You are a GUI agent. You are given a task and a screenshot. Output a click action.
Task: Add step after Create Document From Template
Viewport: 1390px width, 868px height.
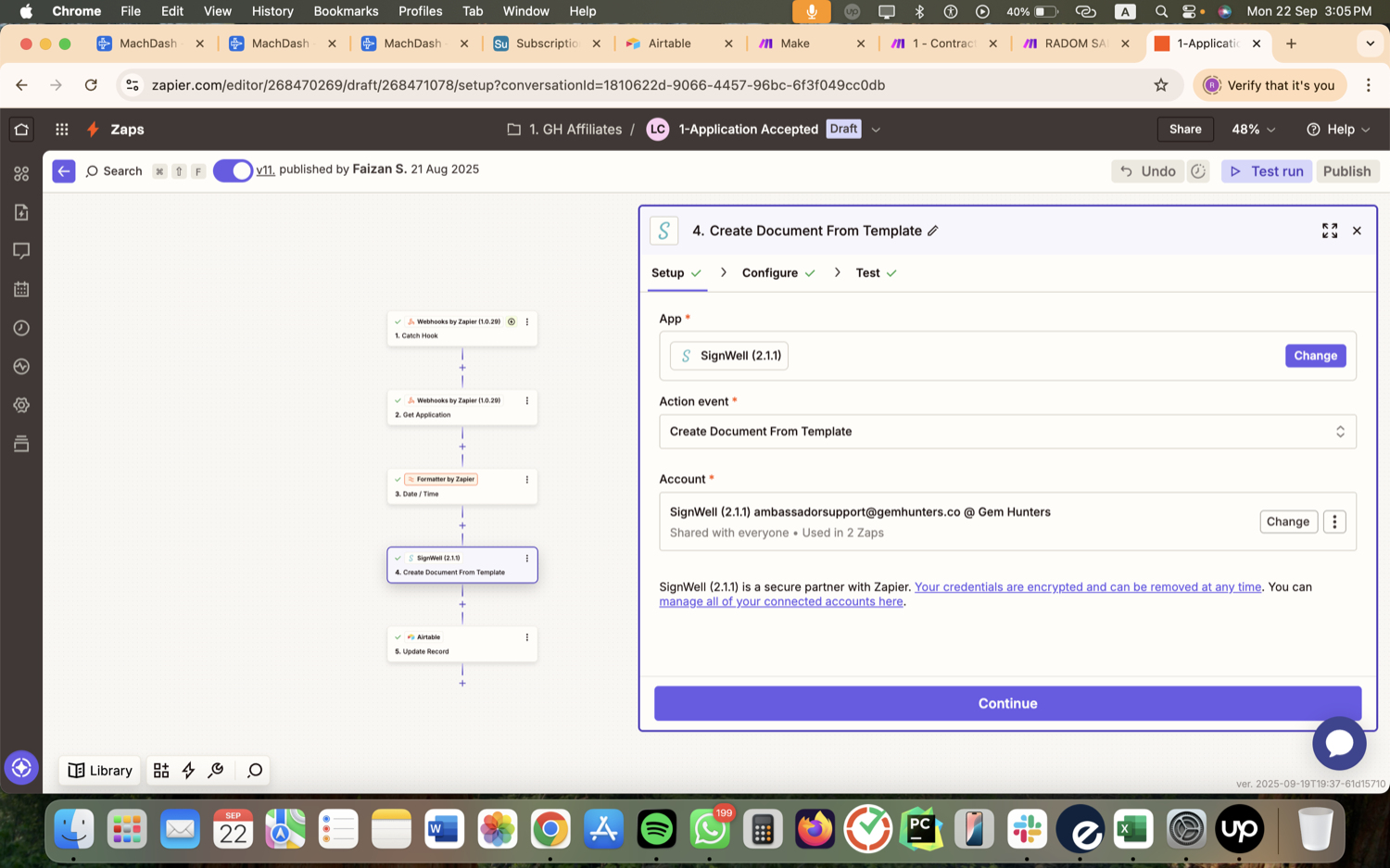pos(462,604)
